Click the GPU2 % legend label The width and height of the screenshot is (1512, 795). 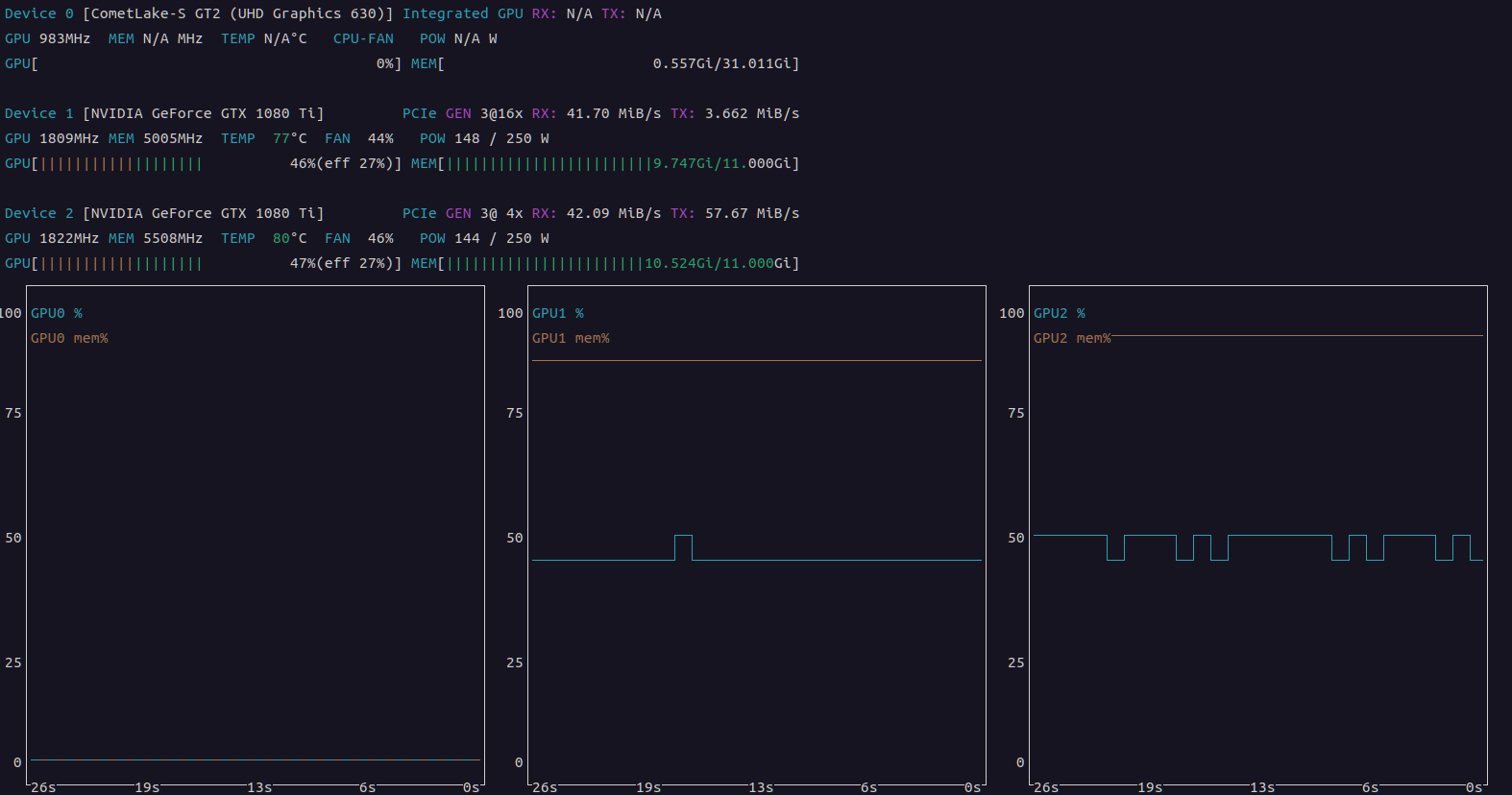point(1060,313)
